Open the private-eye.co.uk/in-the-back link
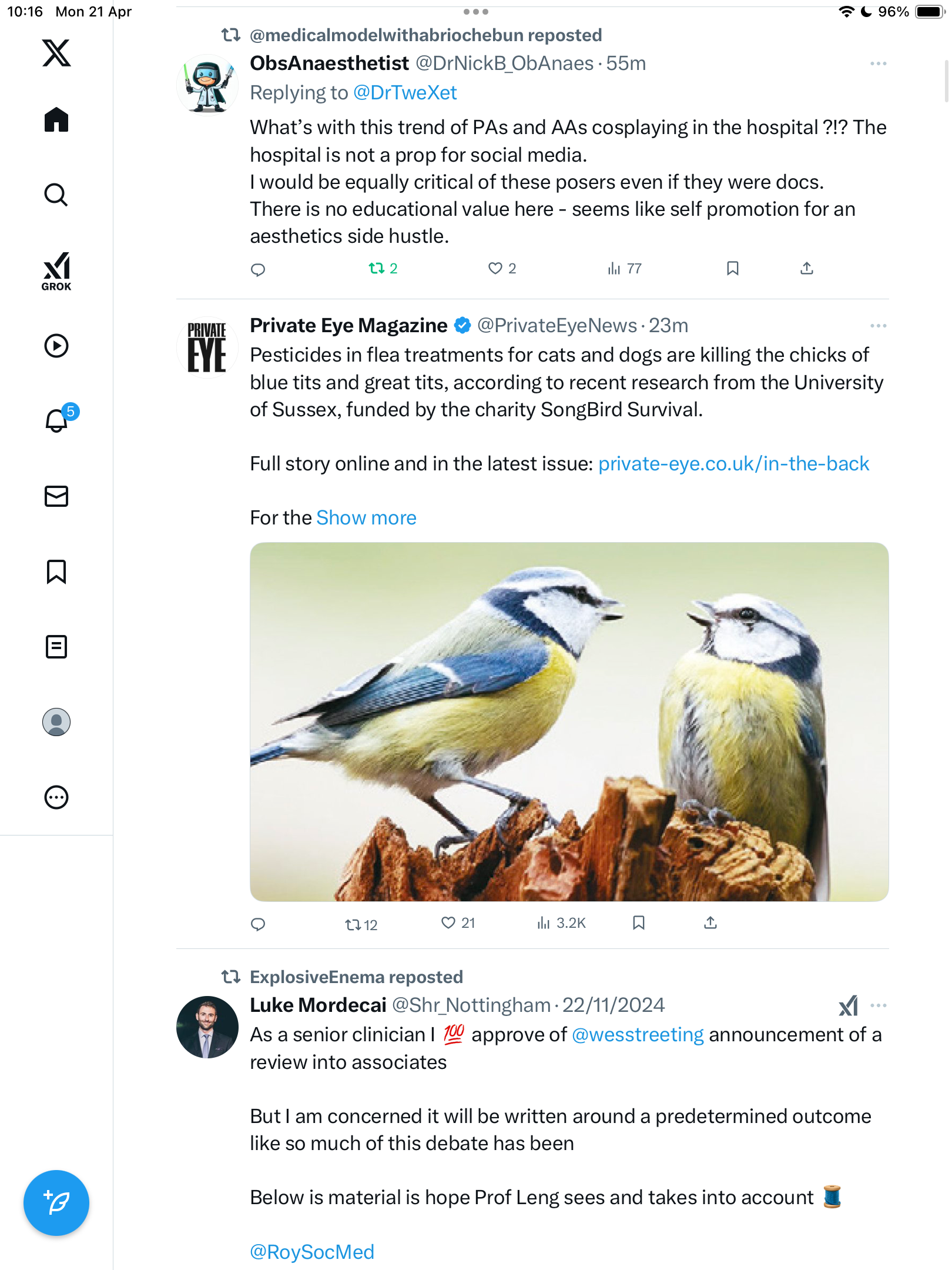 point(733,464)
